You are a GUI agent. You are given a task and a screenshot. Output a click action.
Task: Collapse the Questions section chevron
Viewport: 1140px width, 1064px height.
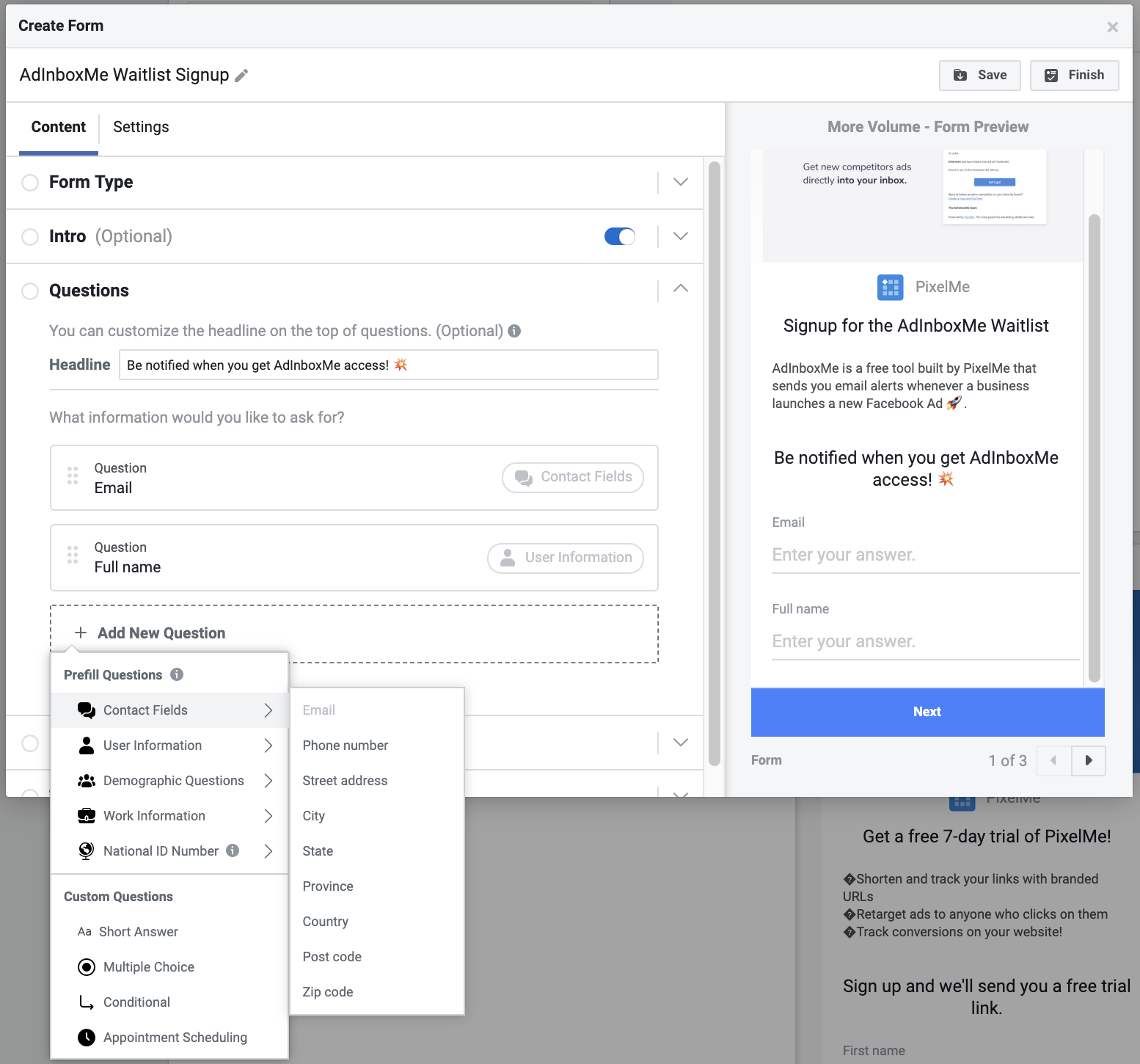click(681, 288)
